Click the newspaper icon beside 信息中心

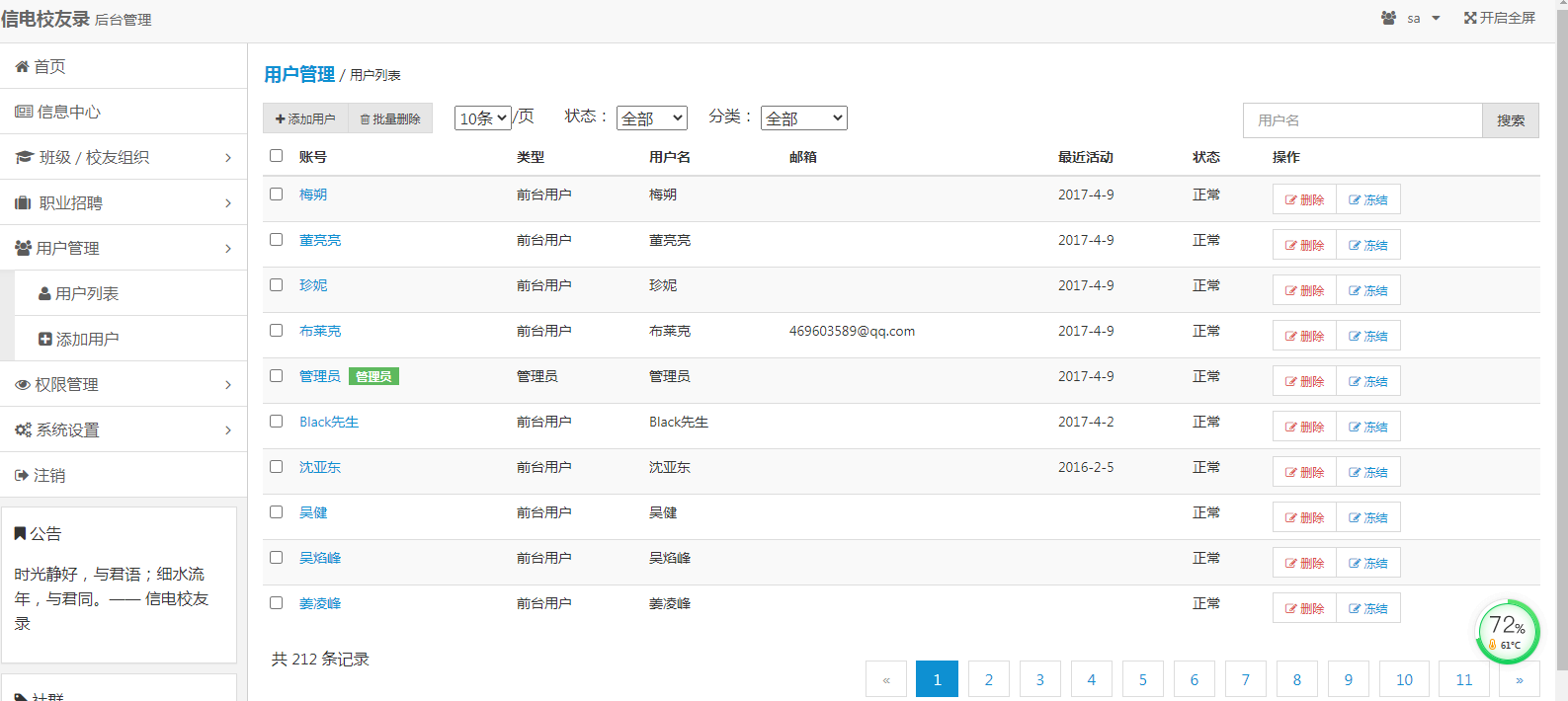click(x=24, y=113)
